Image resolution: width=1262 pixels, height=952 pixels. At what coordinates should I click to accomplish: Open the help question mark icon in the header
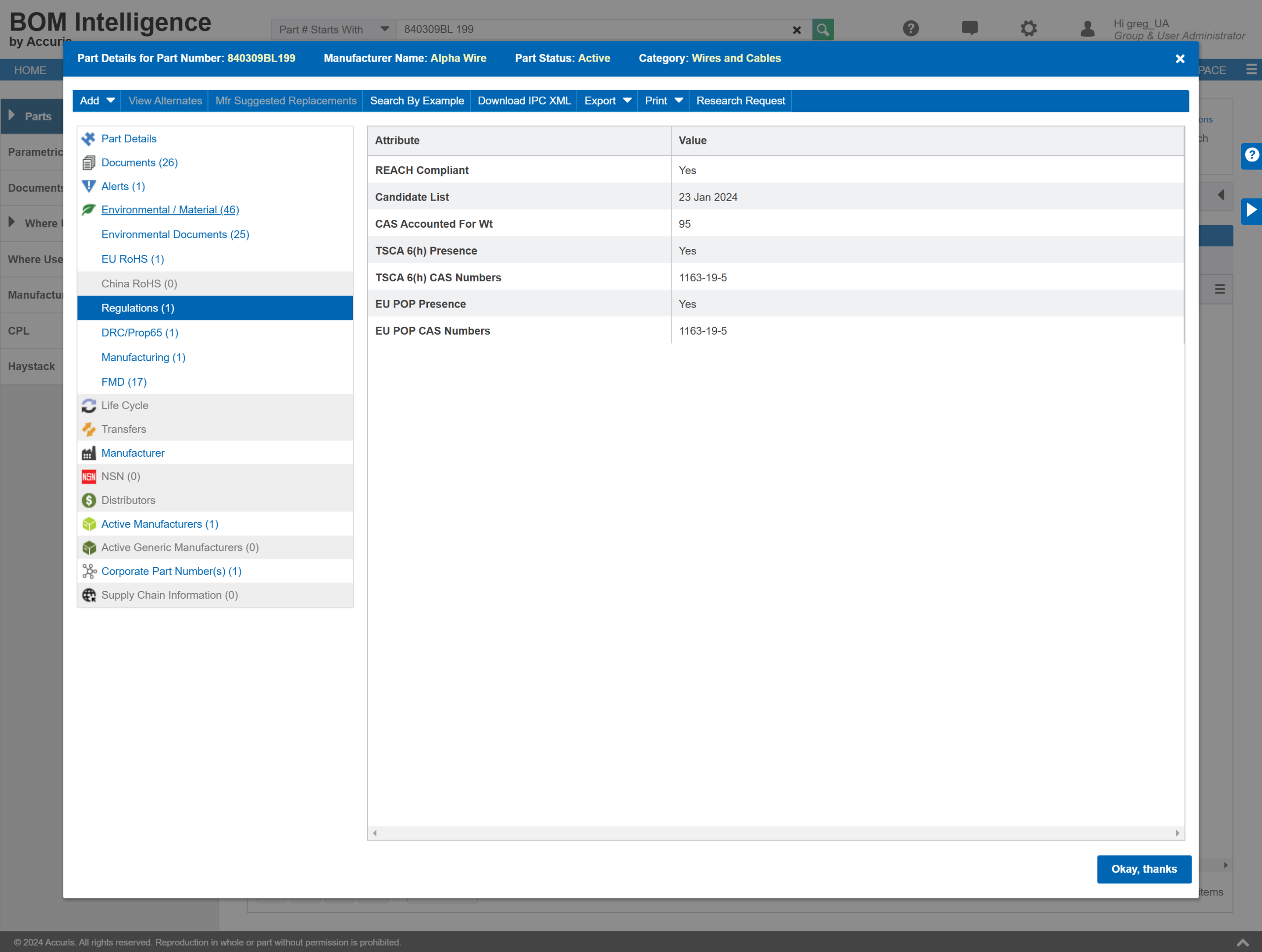[x=911, y=28]
